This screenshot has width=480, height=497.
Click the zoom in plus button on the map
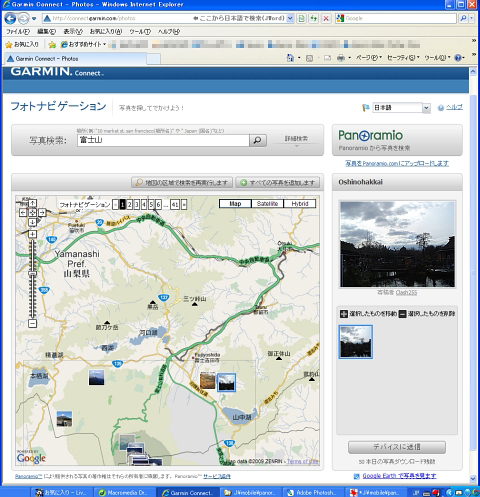[32, 234]
